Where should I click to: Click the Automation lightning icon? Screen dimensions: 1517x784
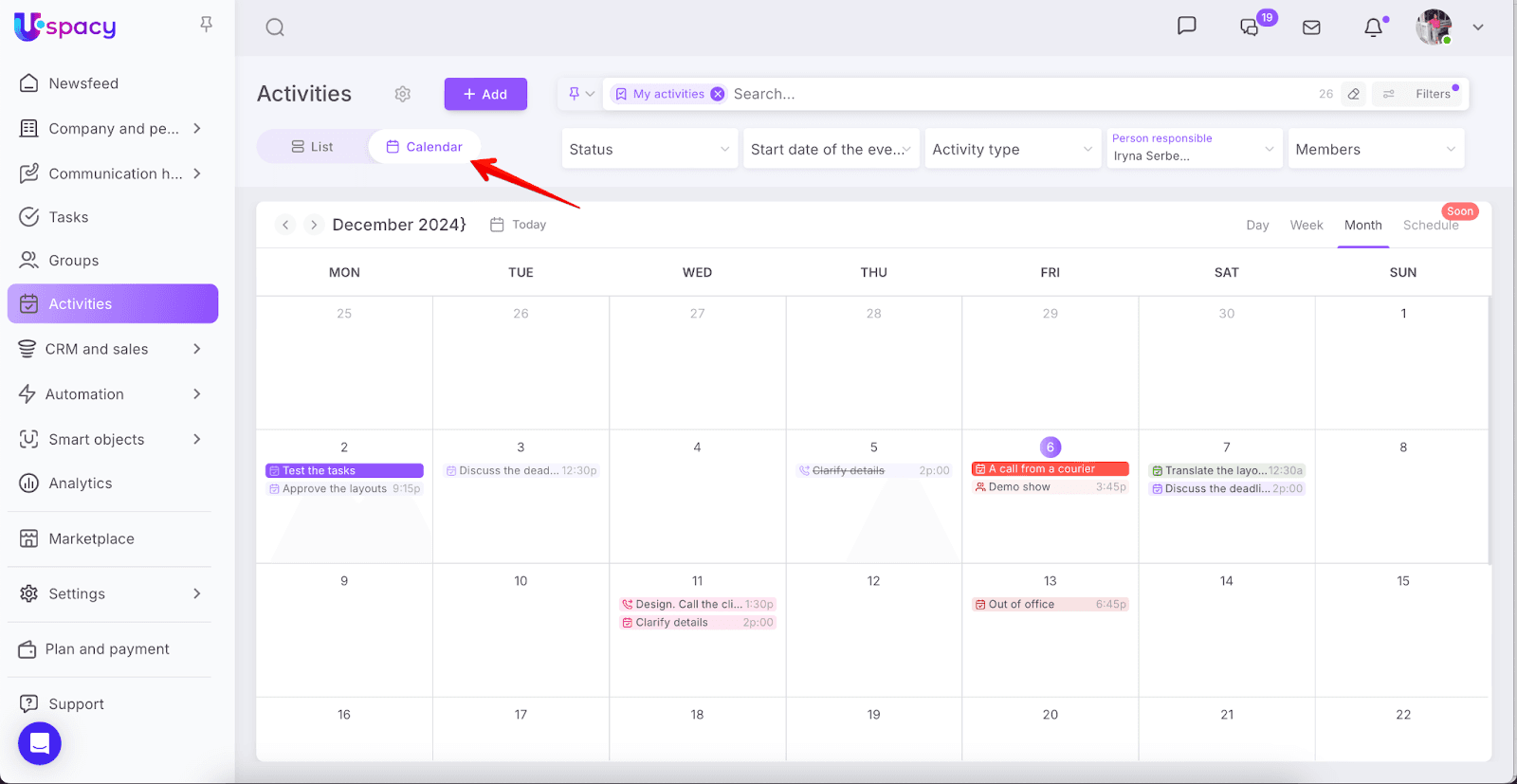click(x=27, y=394)
